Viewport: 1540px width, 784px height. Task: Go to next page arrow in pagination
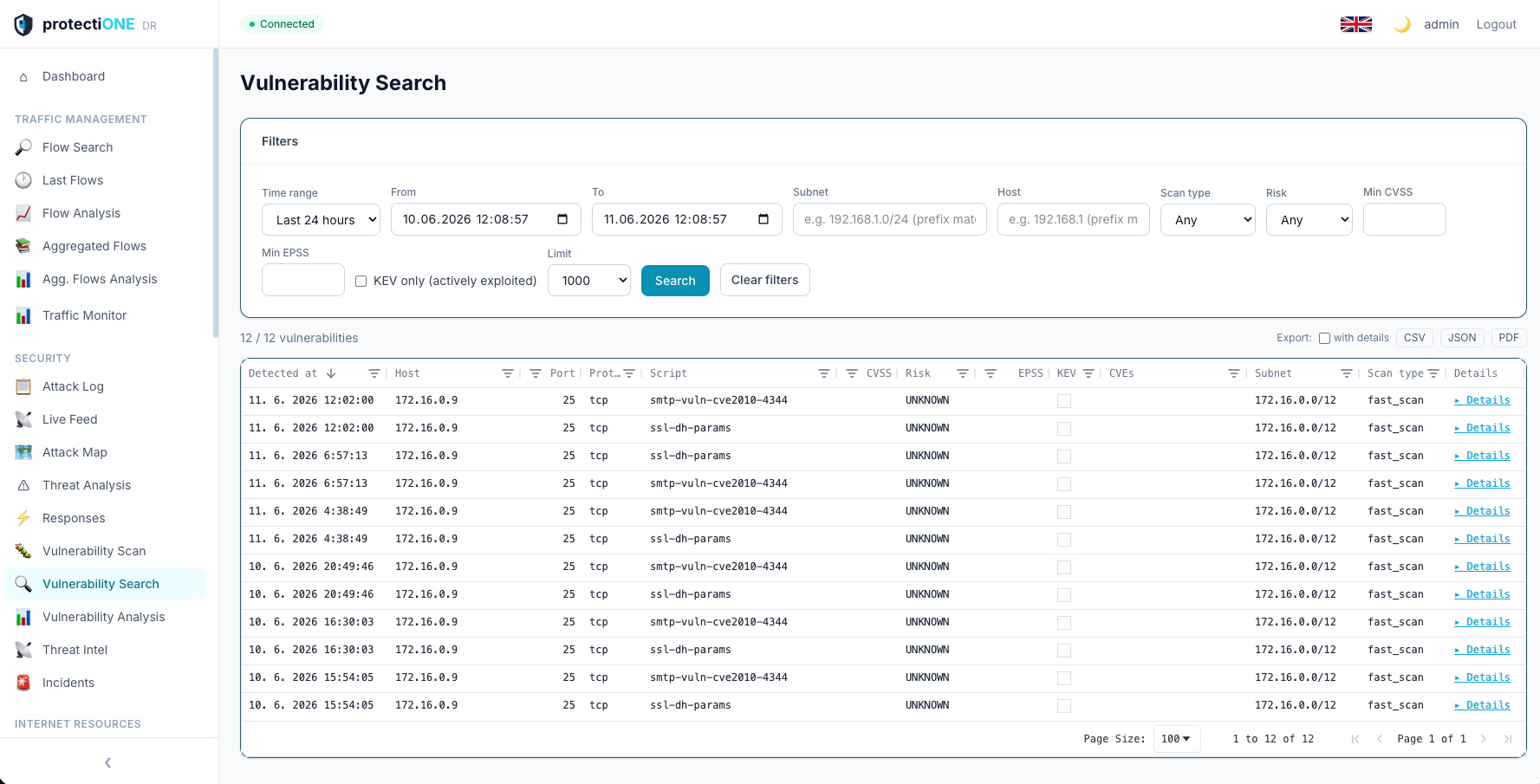(1484, 739)
